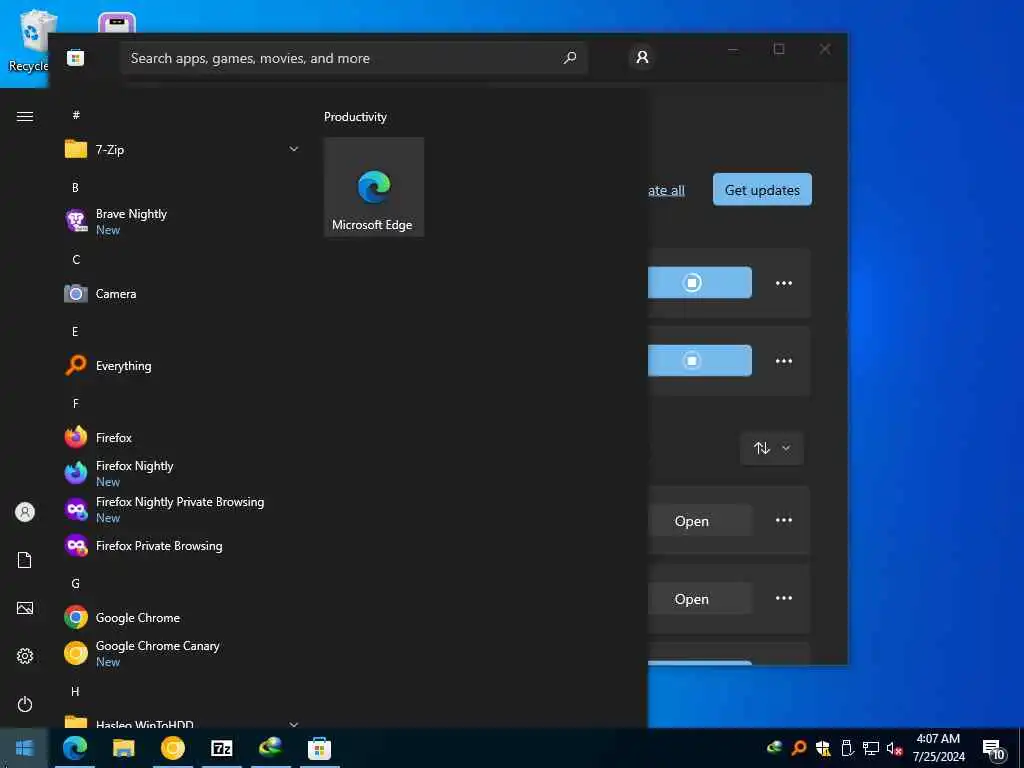Open Firefox Private Browsing
The width and height of the screenshot is (1024, 768).
tap(182, 545)
